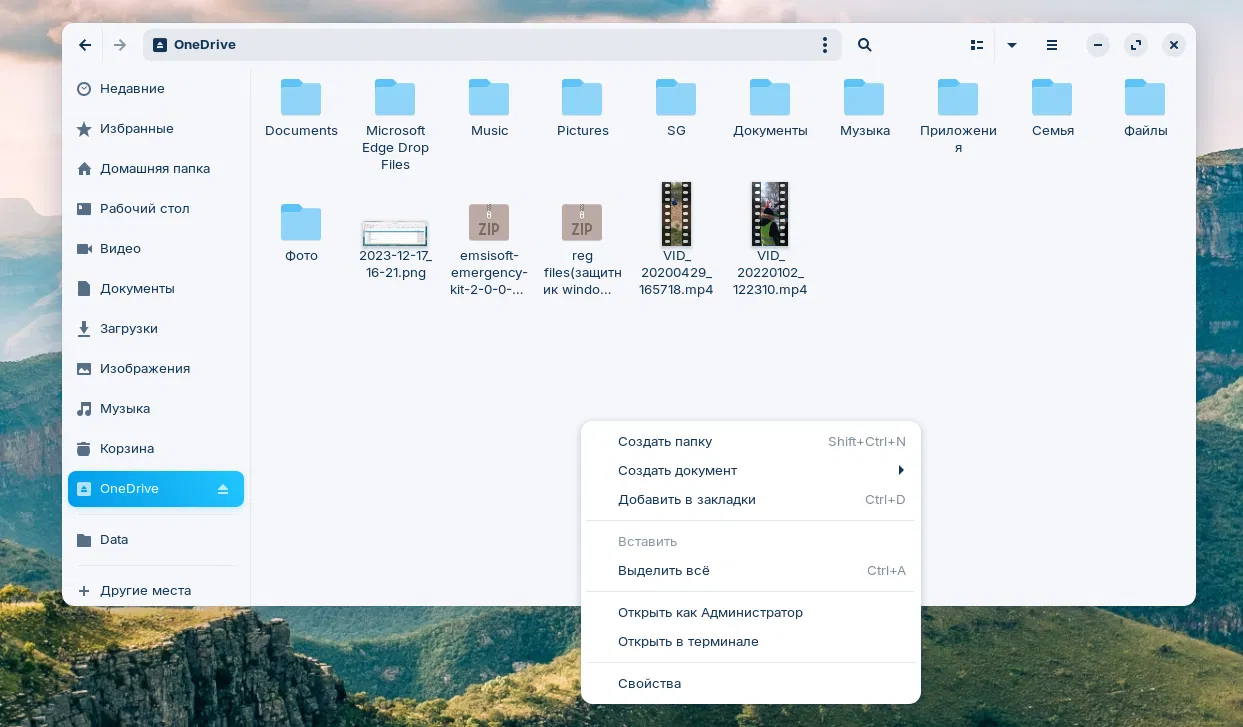Select the 2023-12-17_16-21.png thumbnail
Viewport: 1243px width, 727px height.
click(395, 234)
